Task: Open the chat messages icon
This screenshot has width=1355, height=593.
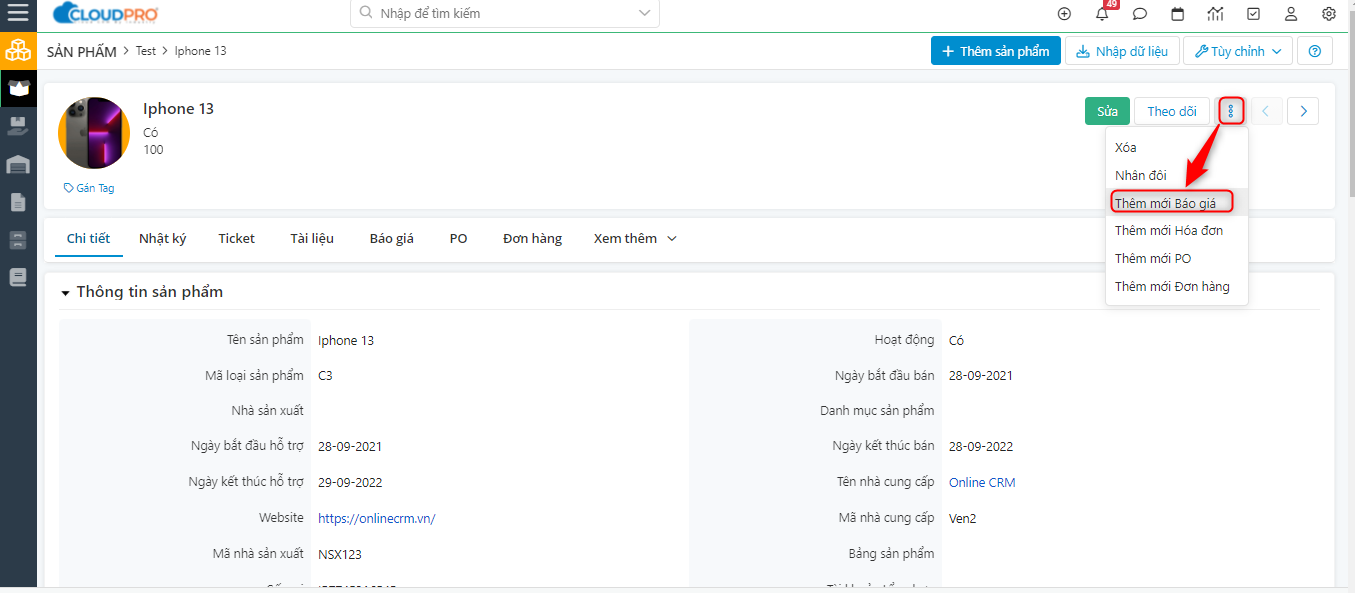Action: 1140,14
